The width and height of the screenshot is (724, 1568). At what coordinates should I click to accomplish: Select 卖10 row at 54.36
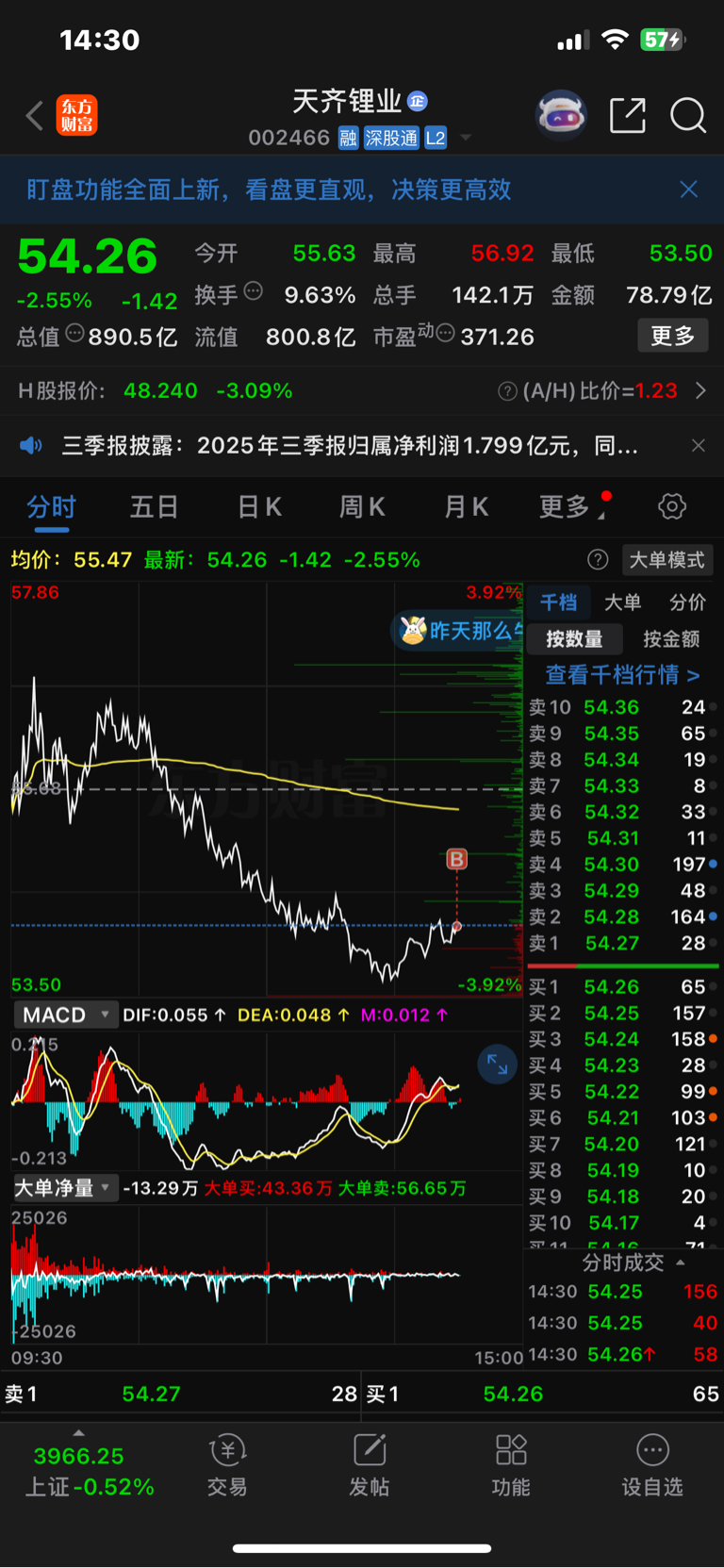coord(622,707)
